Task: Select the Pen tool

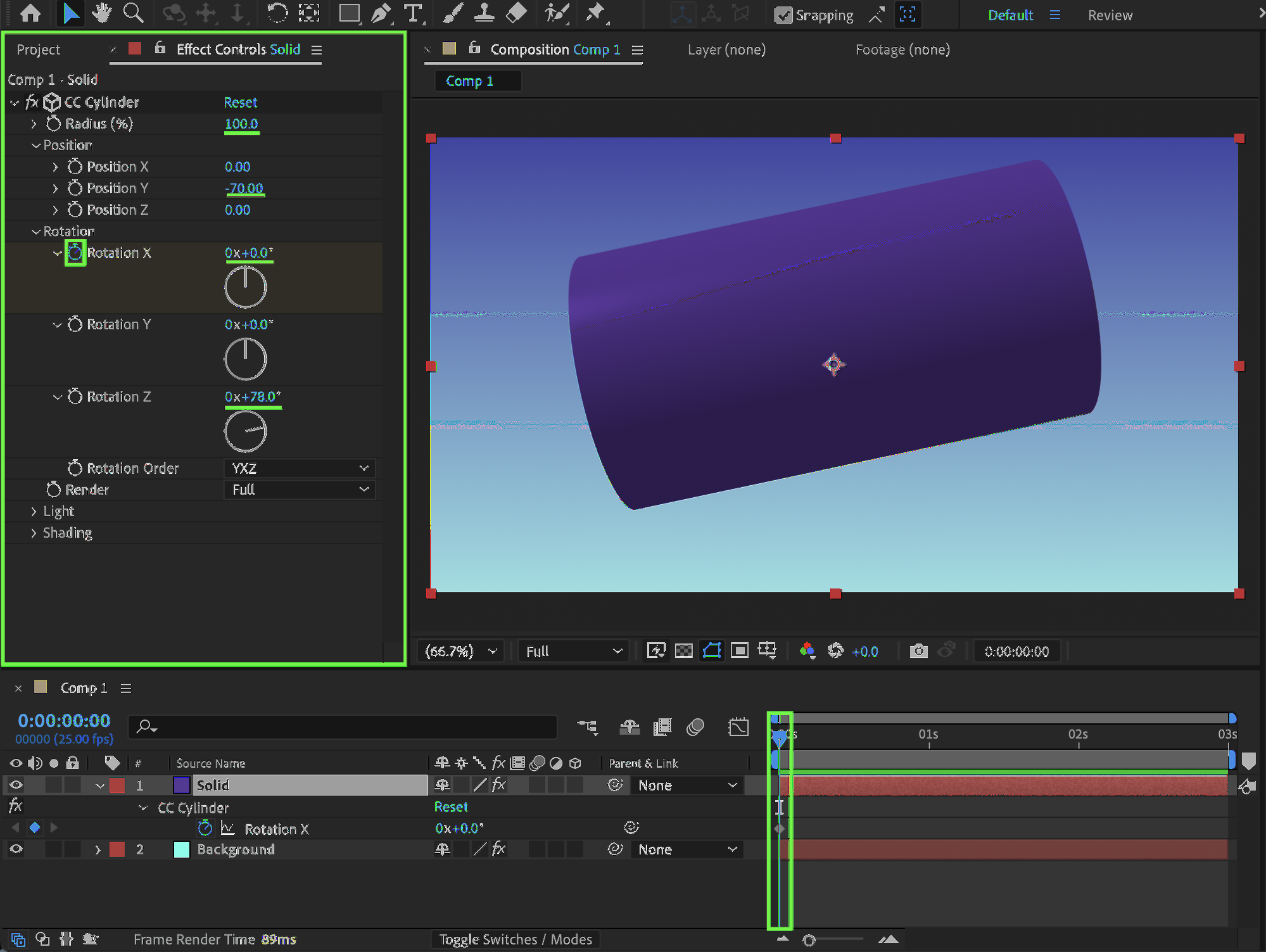Action: (381, 13)
